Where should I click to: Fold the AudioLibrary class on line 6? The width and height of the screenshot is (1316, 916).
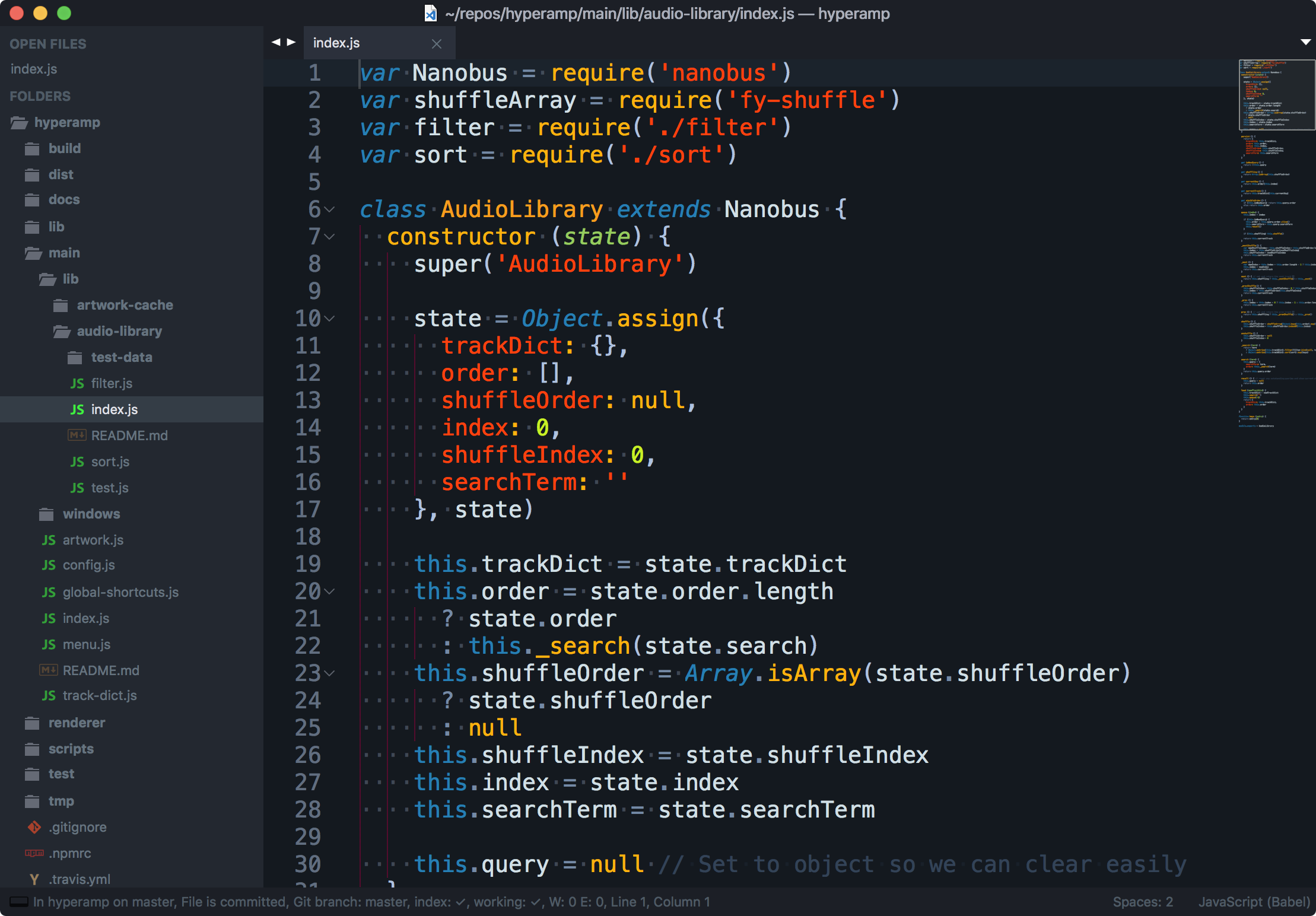point(330,210)
